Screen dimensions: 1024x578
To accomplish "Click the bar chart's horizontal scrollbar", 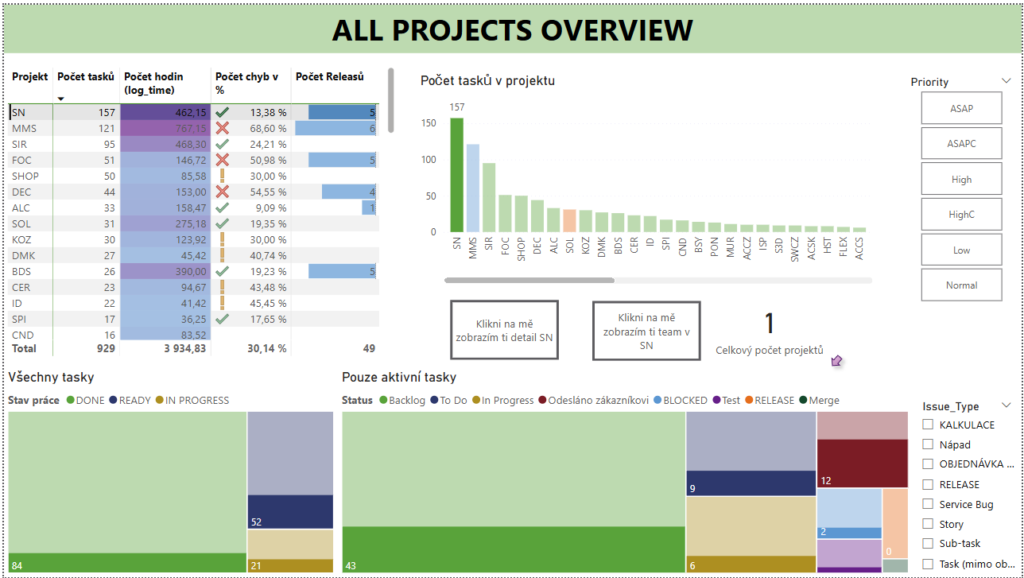I will coord(530,280).
